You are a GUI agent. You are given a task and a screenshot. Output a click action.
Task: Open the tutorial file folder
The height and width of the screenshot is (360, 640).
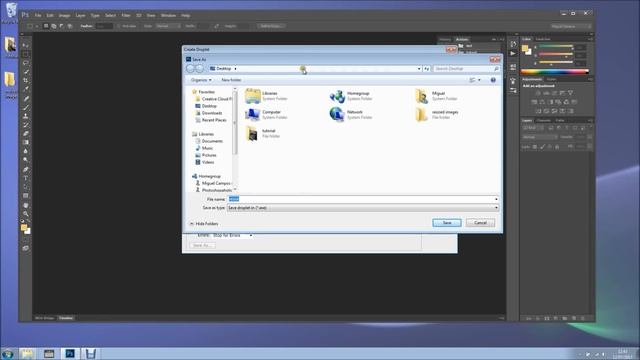(x=263, y=133)
